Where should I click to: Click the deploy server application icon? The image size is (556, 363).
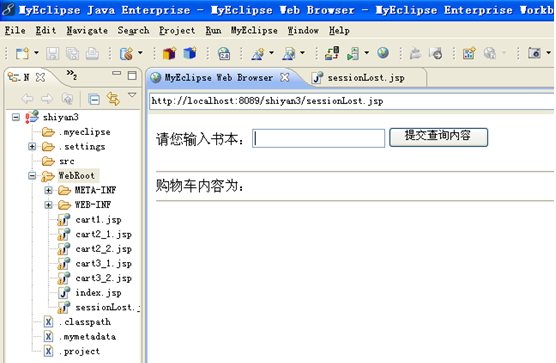point(332,54)
